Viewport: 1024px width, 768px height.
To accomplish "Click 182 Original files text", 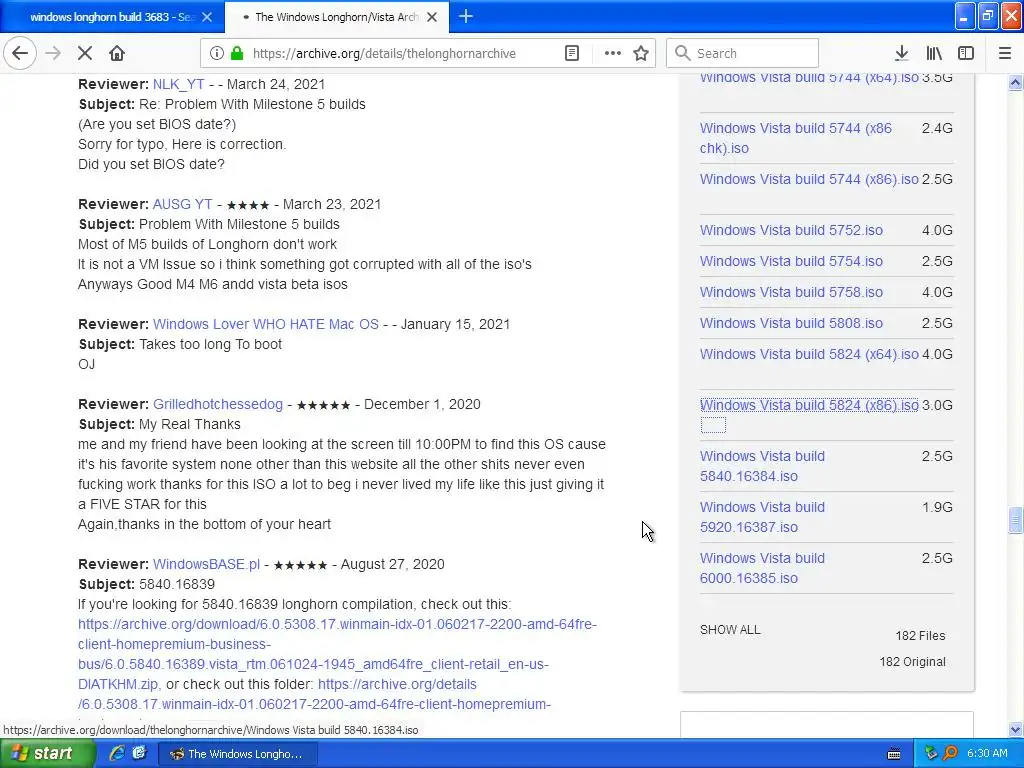I will pyautogui.click(x=912, y=662).
